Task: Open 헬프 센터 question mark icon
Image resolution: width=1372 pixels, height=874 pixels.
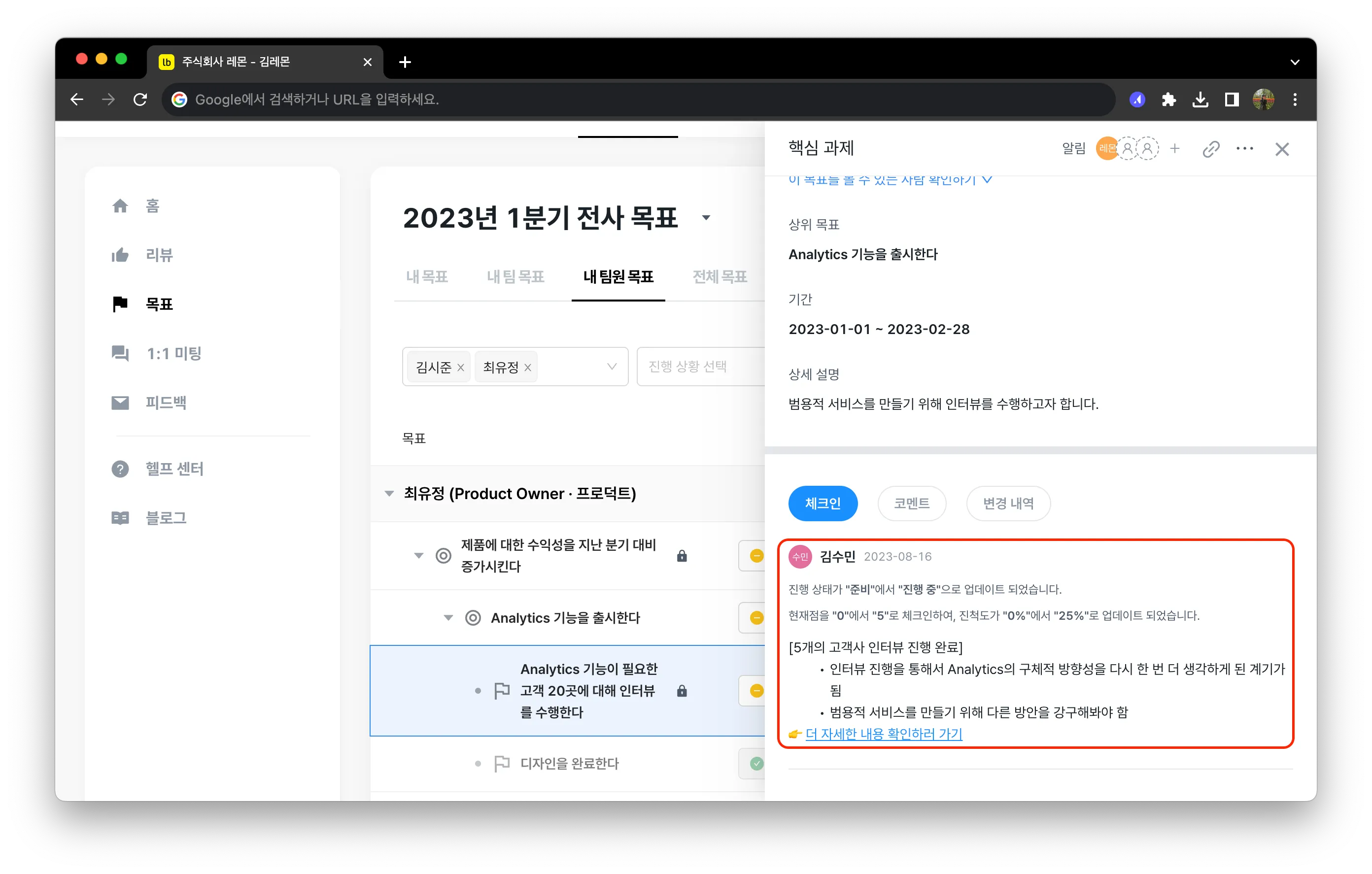Action: coord(120,469)
